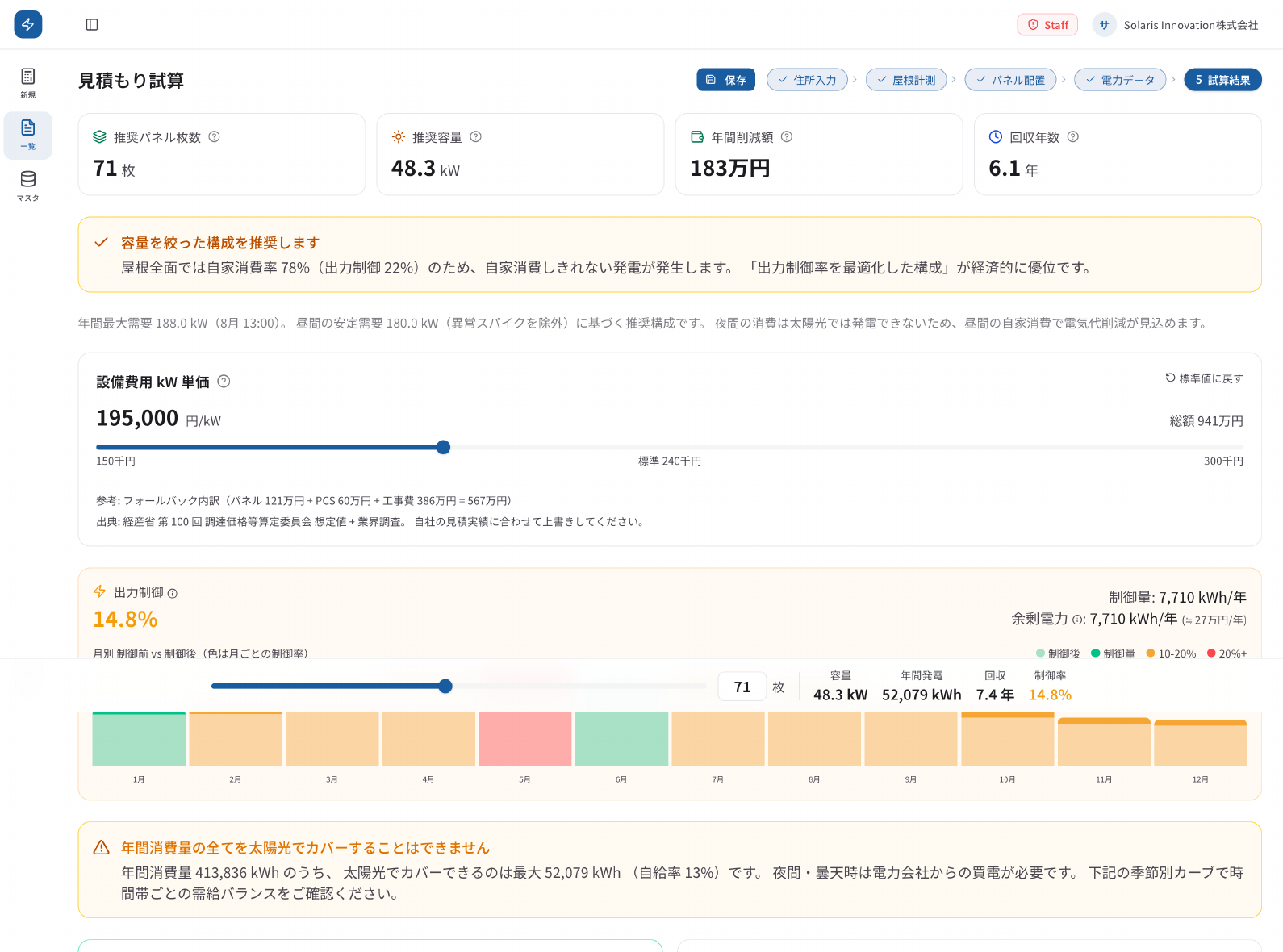Screen dimensions: 1283x952
Task: Click the 195,000 円/kW value
Action: click(158, 418)
